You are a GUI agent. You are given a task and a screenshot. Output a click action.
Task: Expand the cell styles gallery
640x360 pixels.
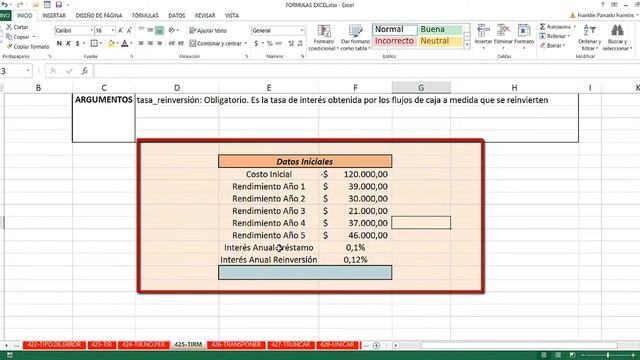[467, 45]
